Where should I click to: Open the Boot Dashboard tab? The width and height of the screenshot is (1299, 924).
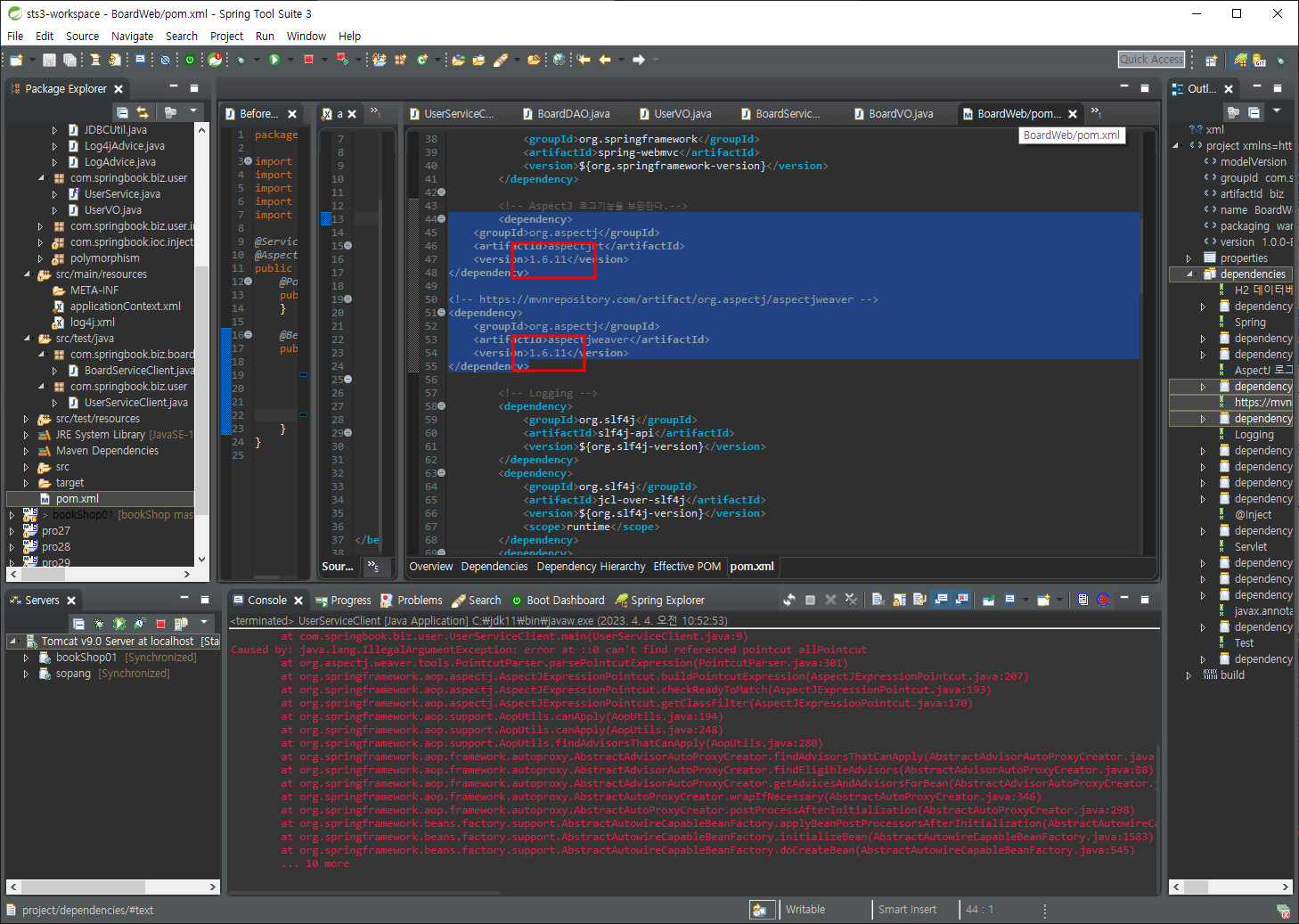tap(557, 601)
